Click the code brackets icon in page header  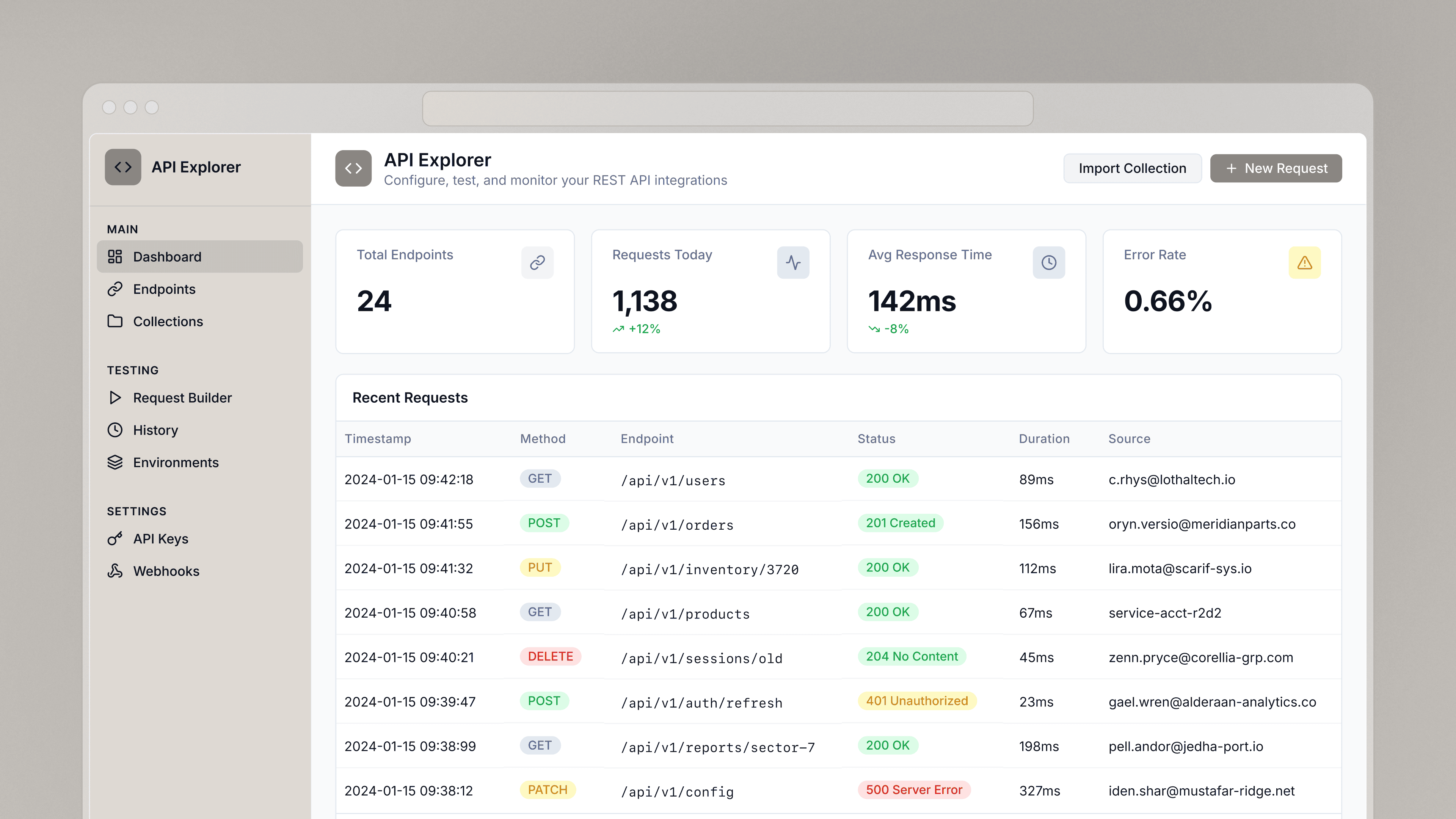[353, 168]
